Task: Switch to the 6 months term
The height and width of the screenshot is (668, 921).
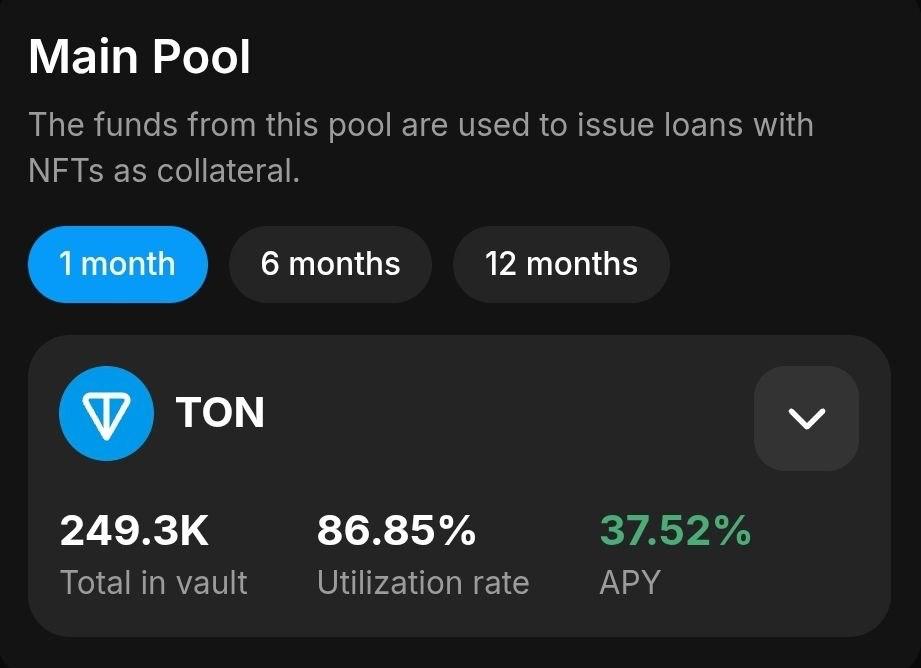Action: click(x=330, y=264)
